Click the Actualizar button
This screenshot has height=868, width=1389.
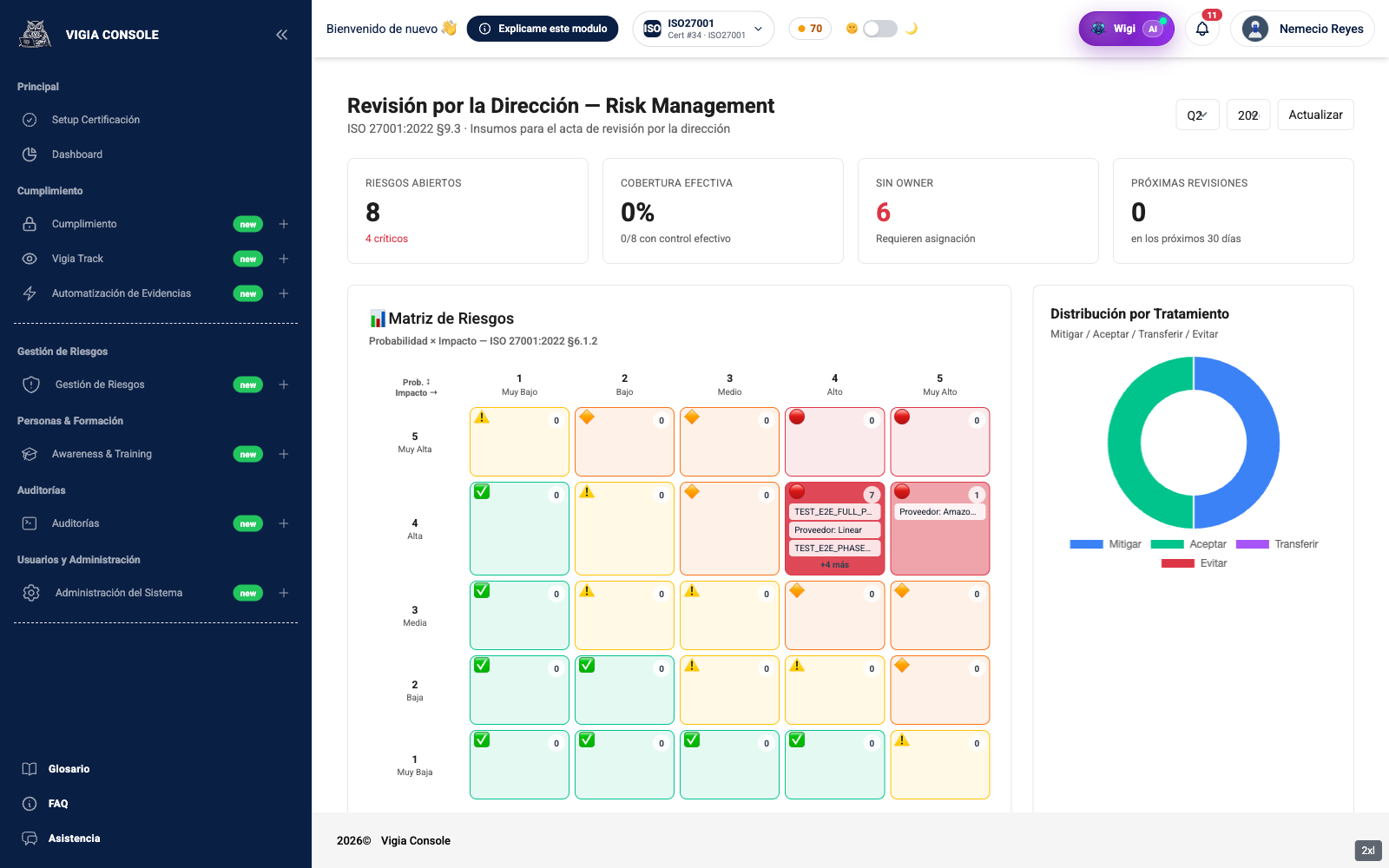[x=1315, y=115]
